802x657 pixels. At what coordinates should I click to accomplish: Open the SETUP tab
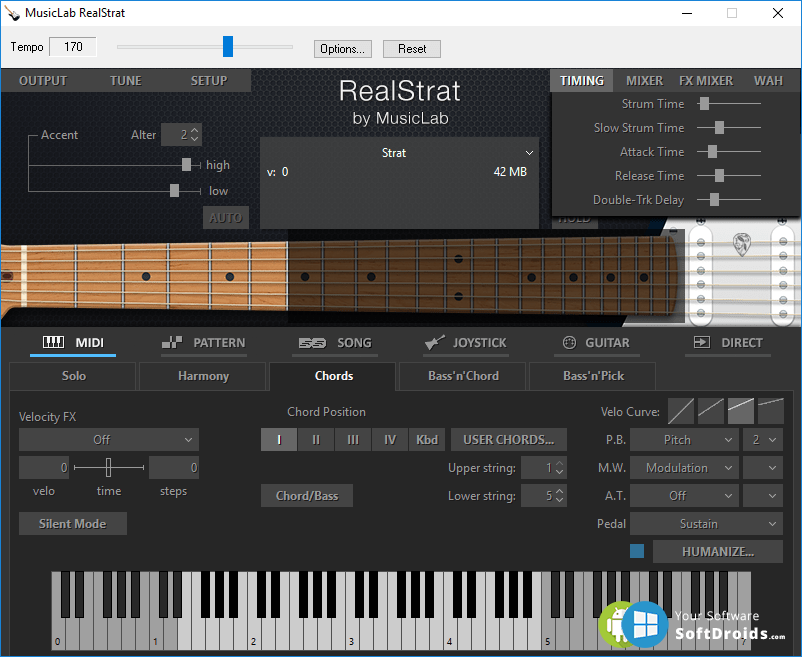pyautogui.click(x=209, y=81)
